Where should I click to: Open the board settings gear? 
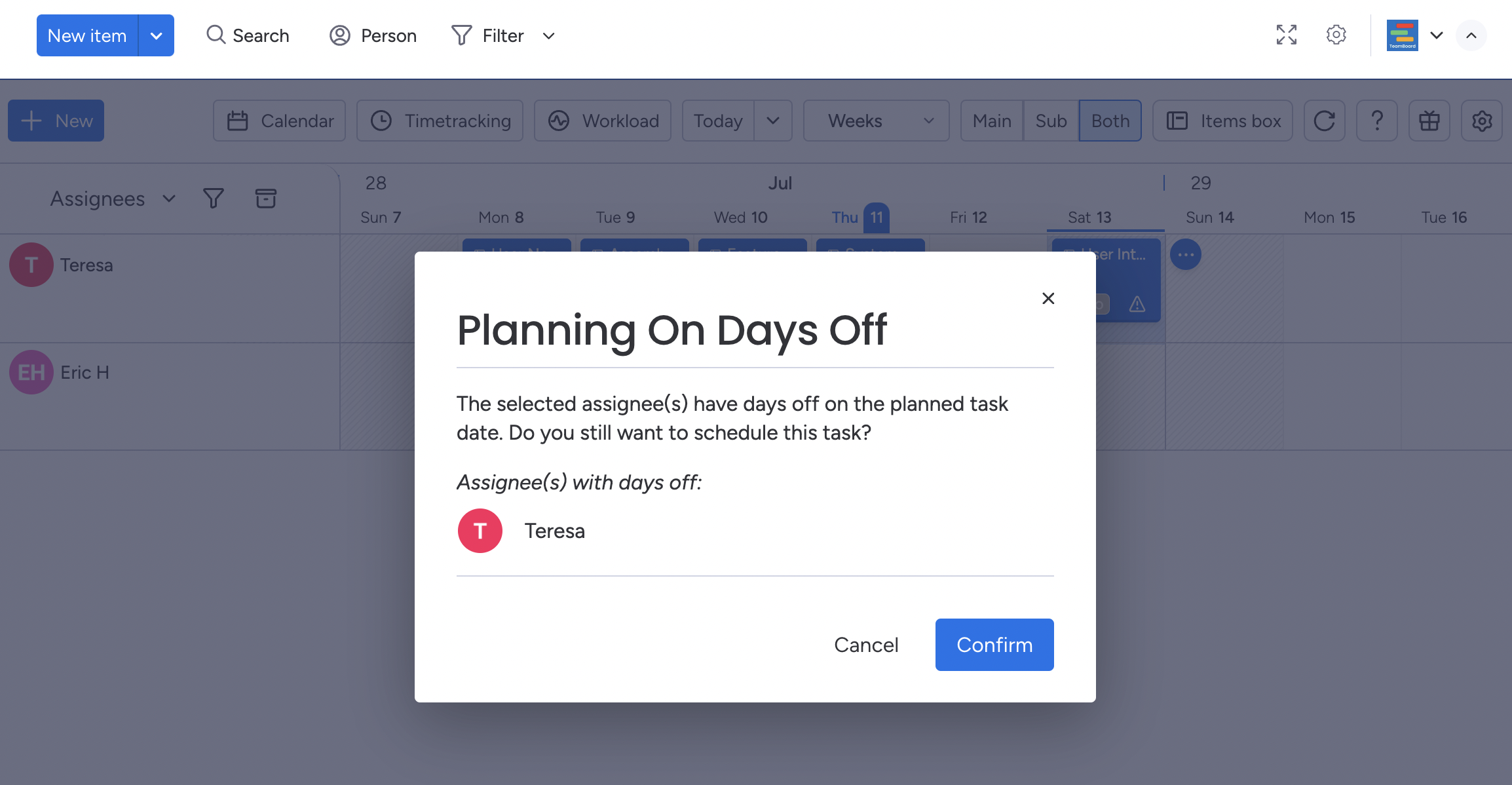[x=1482, y=121]
